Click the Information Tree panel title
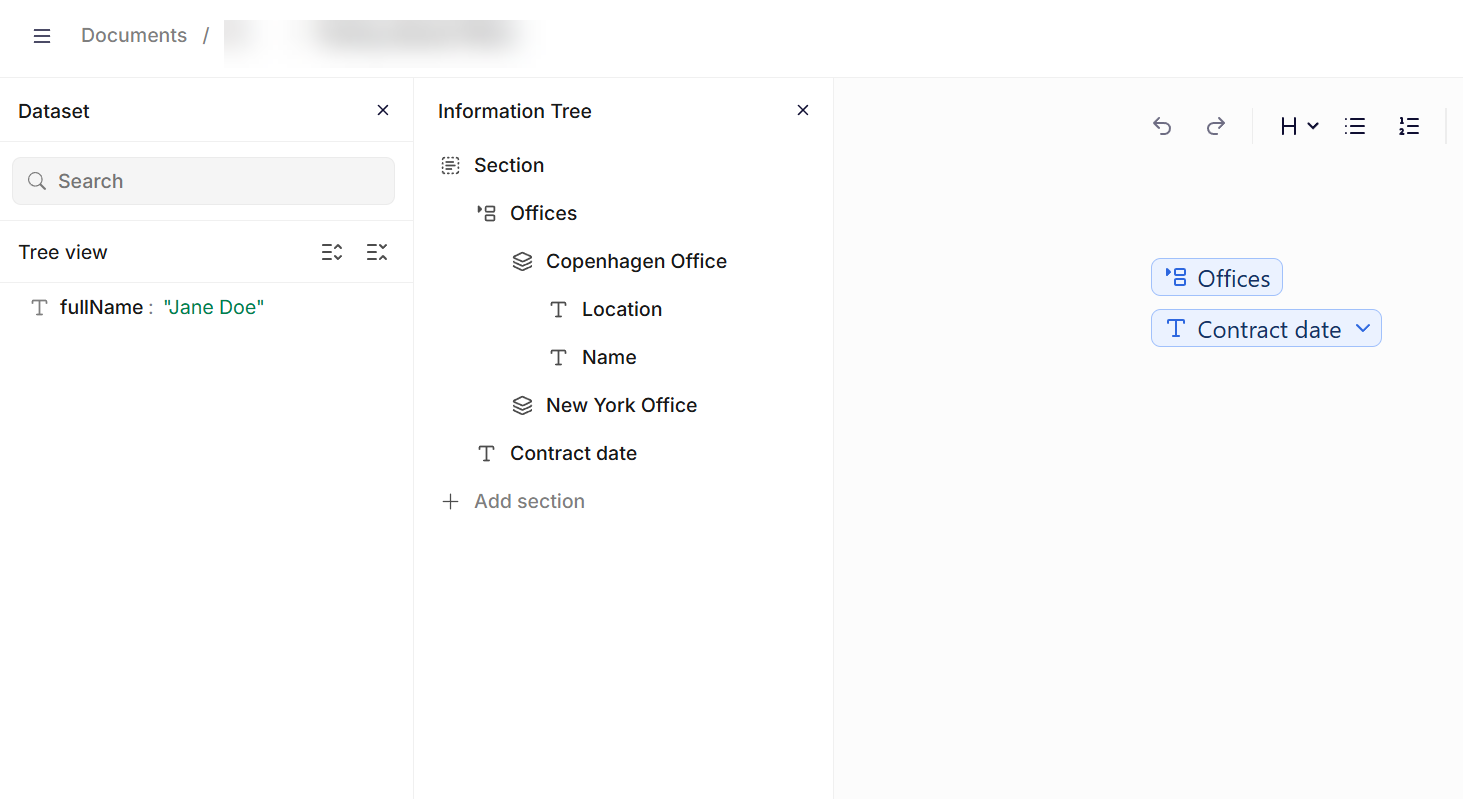 (515, 111)
